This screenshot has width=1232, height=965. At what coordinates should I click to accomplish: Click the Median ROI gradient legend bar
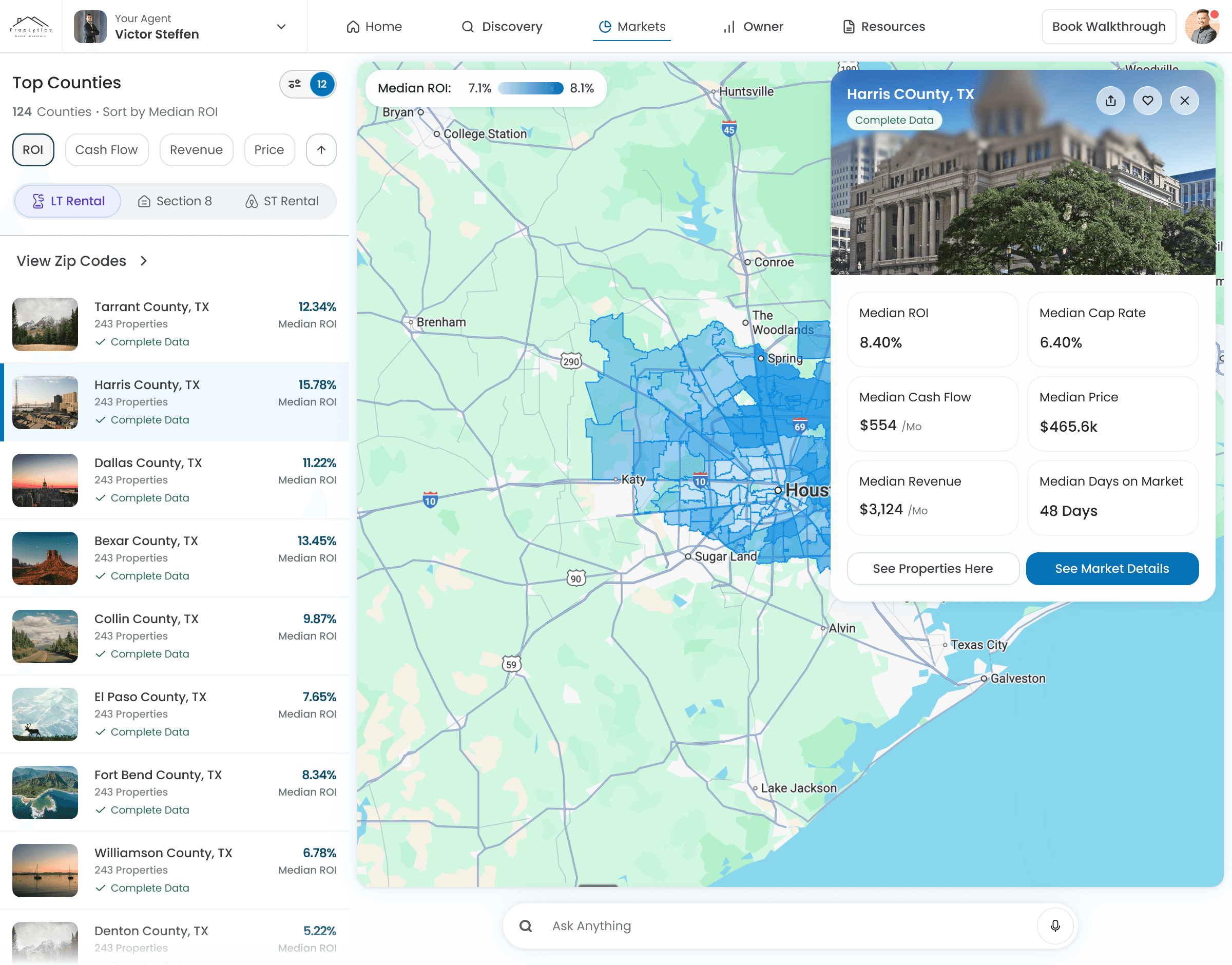point(530,88)
